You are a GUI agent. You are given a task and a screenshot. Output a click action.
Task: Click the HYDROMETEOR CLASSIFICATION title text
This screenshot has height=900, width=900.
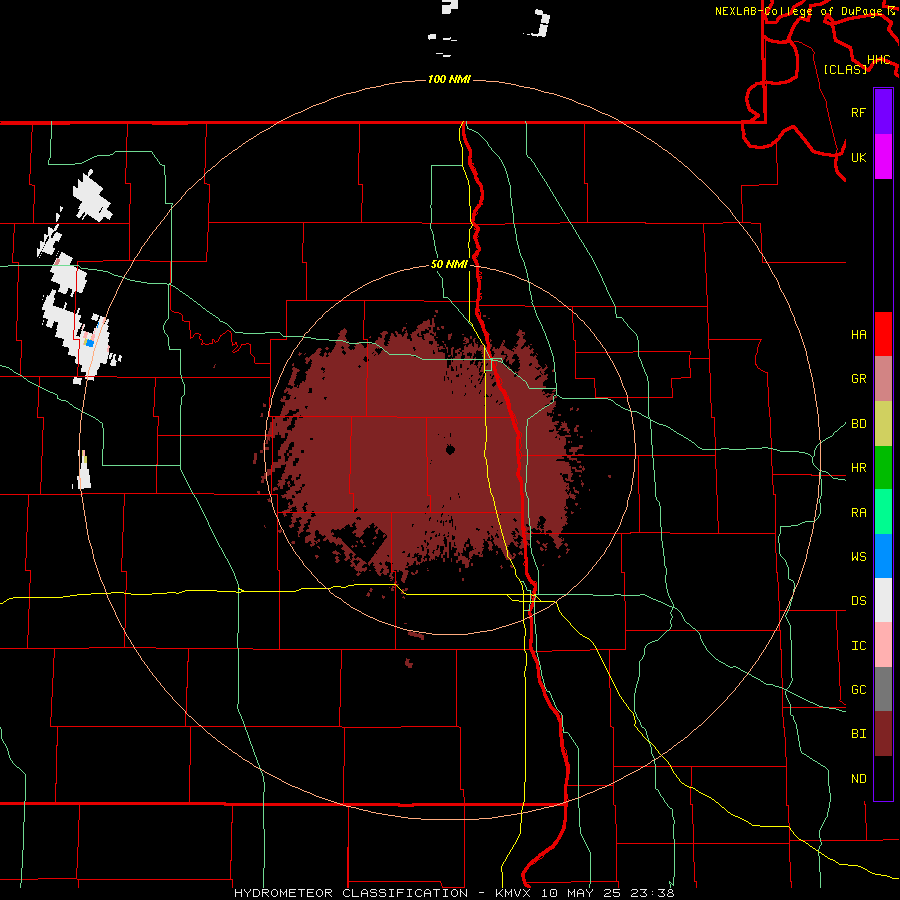(x=351, y=893)
